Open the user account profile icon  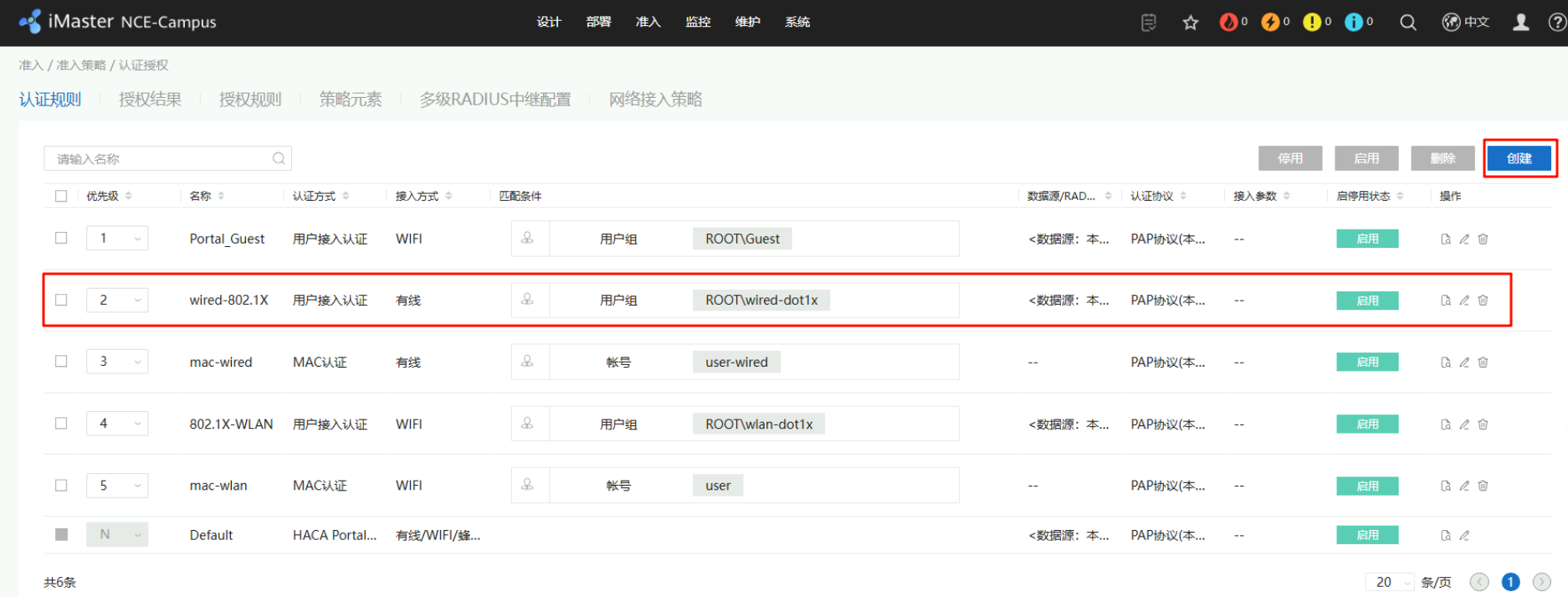point(1520,23)
